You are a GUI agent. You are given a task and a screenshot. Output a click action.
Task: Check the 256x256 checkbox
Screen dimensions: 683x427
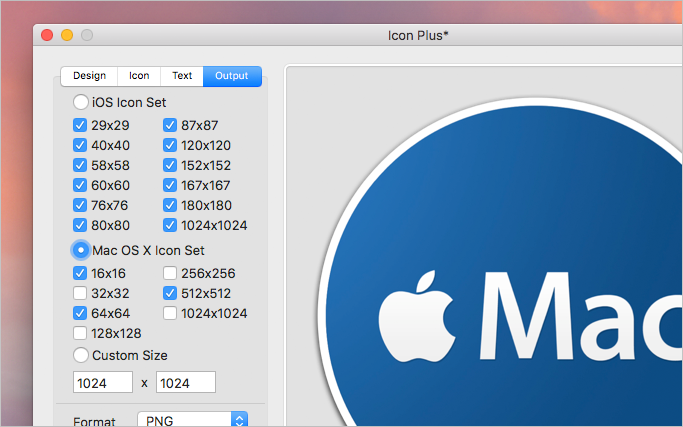(x=170, y=273)
